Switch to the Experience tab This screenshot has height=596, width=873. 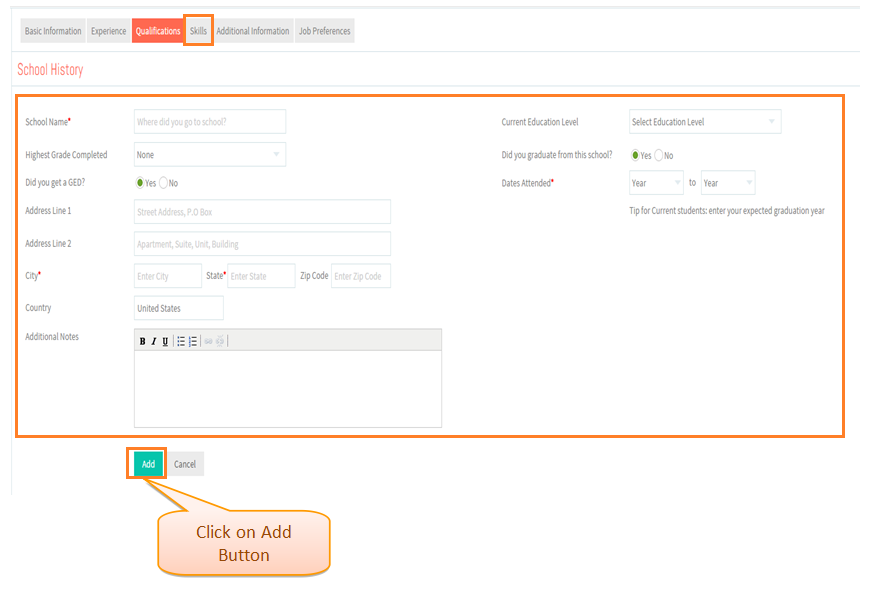click(x=109, y=31)
